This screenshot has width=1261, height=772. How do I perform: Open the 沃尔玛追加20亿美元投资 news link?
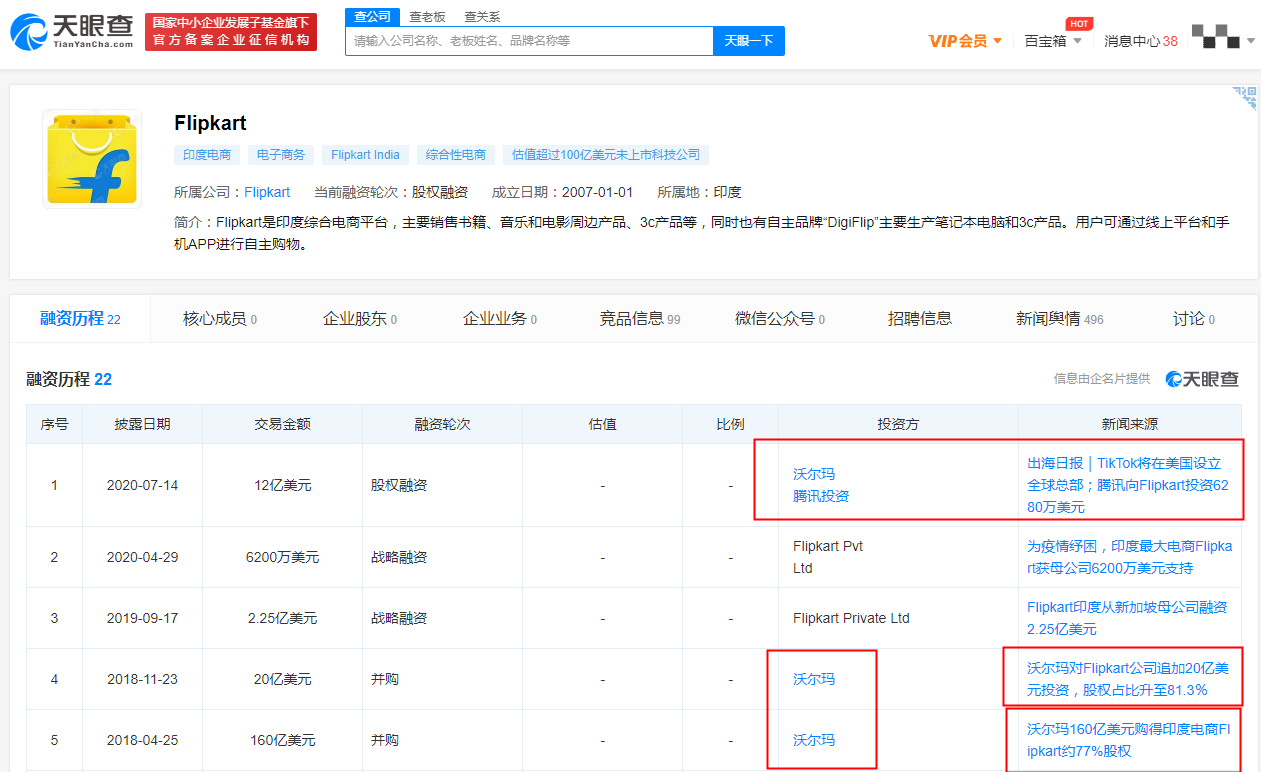click(1128, 679)
